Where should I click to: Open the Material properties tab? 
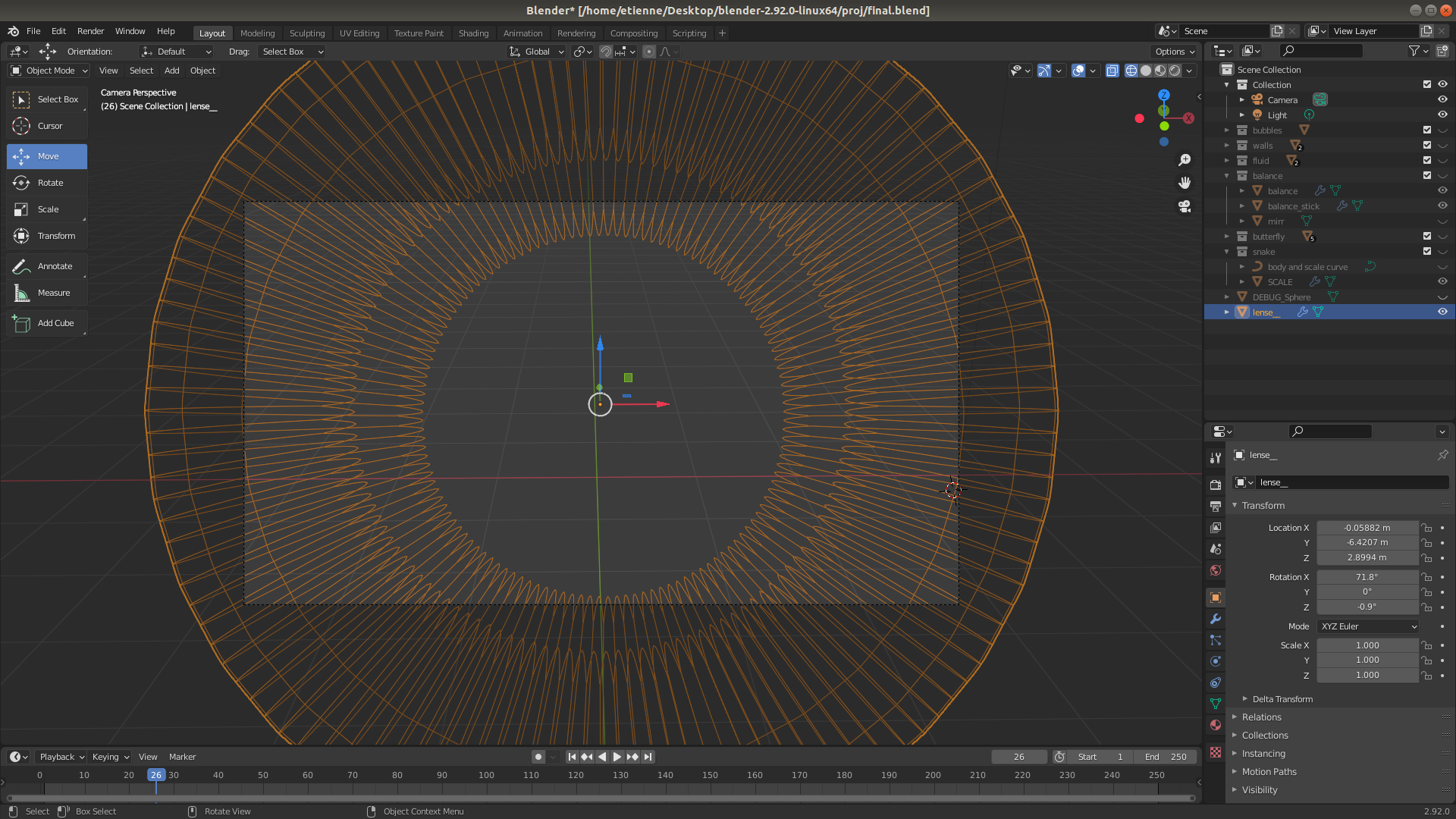pyautogui.click(x=1216, y=725)
